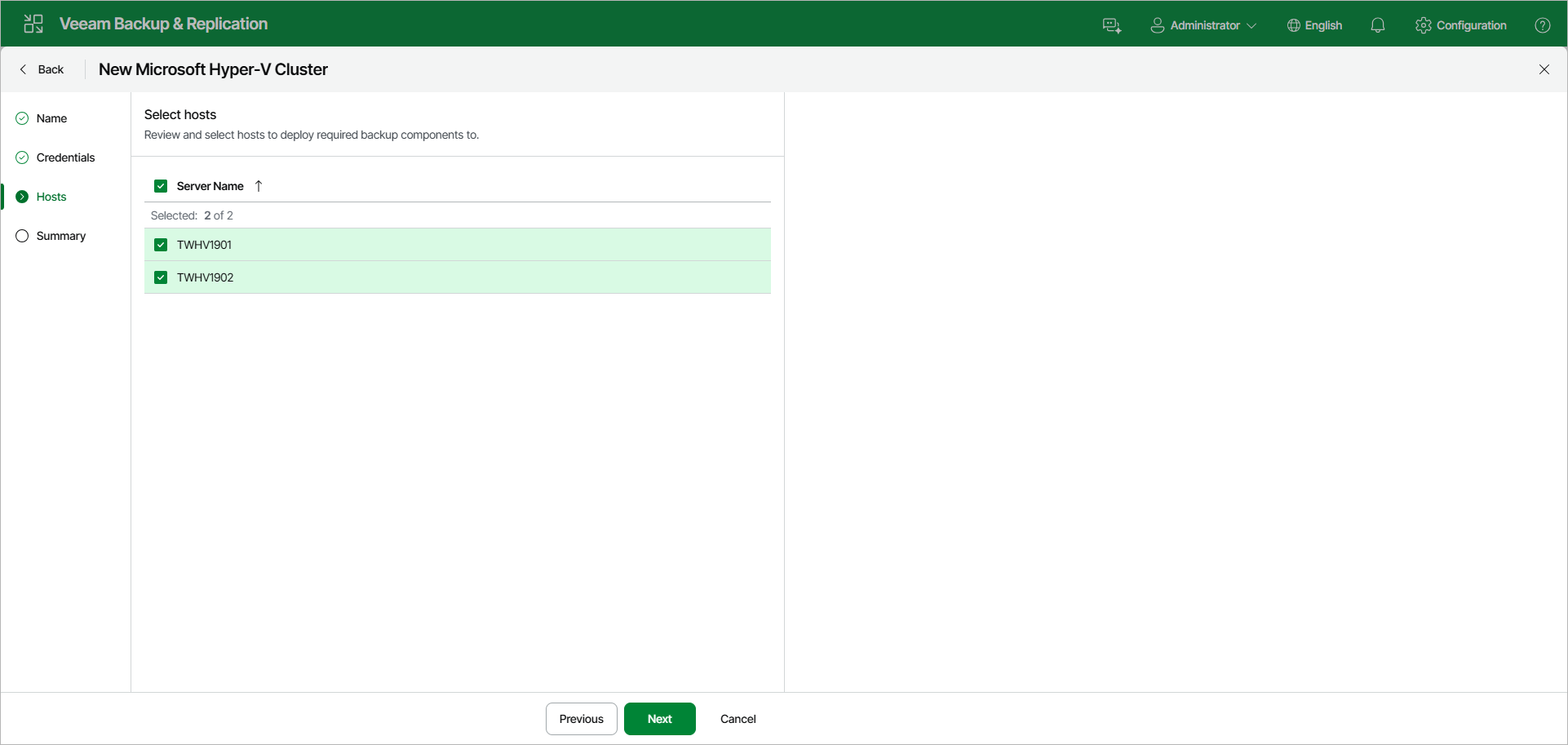1568x745 pixels.
Task: Cancel the cluster wizard
Action: click(x=738, y=719)
